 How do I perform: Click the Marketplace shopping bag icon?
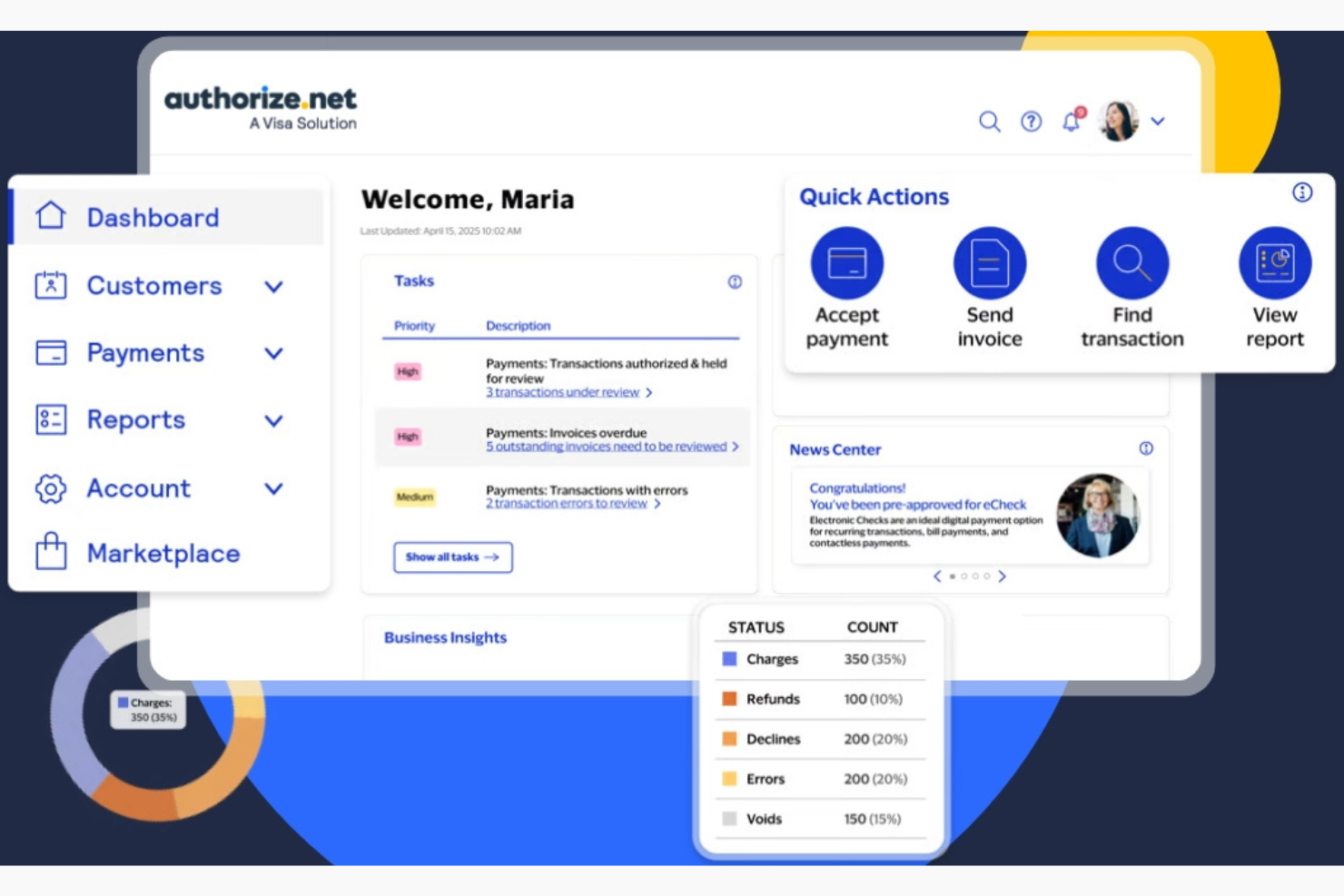click(x=51, y=551)
